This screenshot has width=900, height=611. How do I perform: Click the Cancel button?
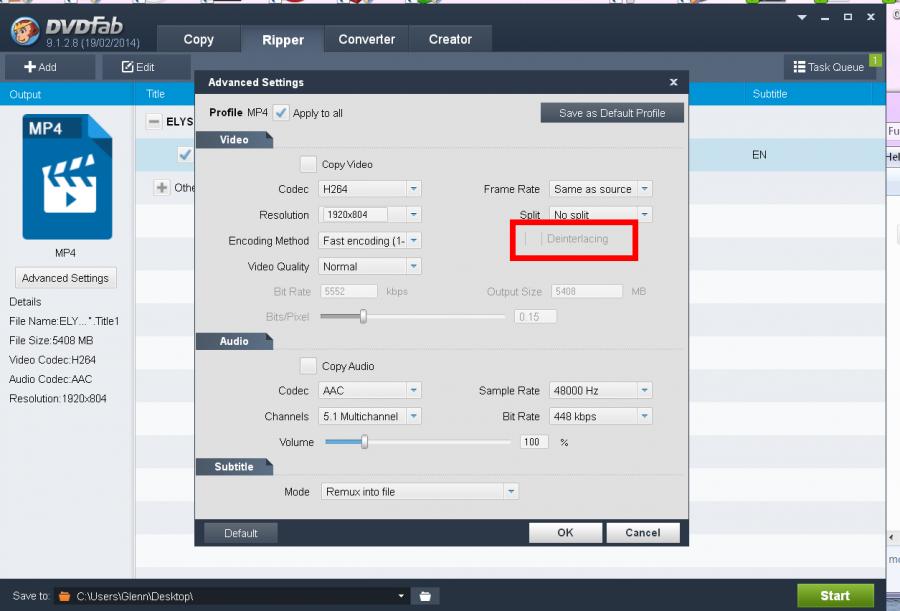(643, 532)
